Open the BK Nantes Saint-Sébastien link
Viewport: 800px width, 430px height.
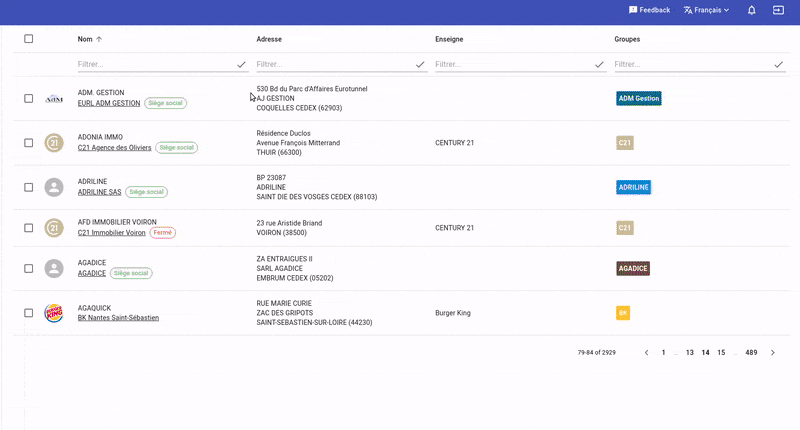pos(118,318)
